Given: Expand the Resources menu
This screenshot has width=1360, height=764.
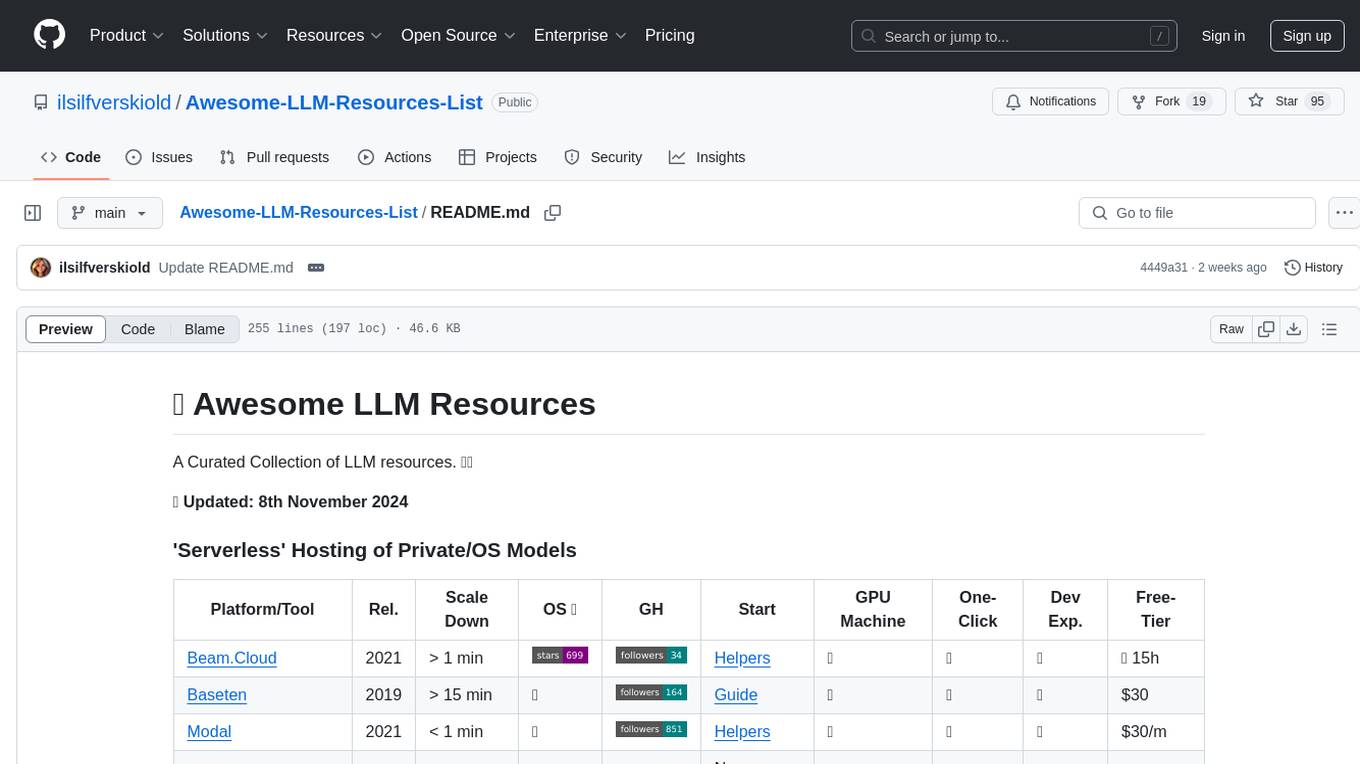Looking at the screenshot, I should pos(334,35).
